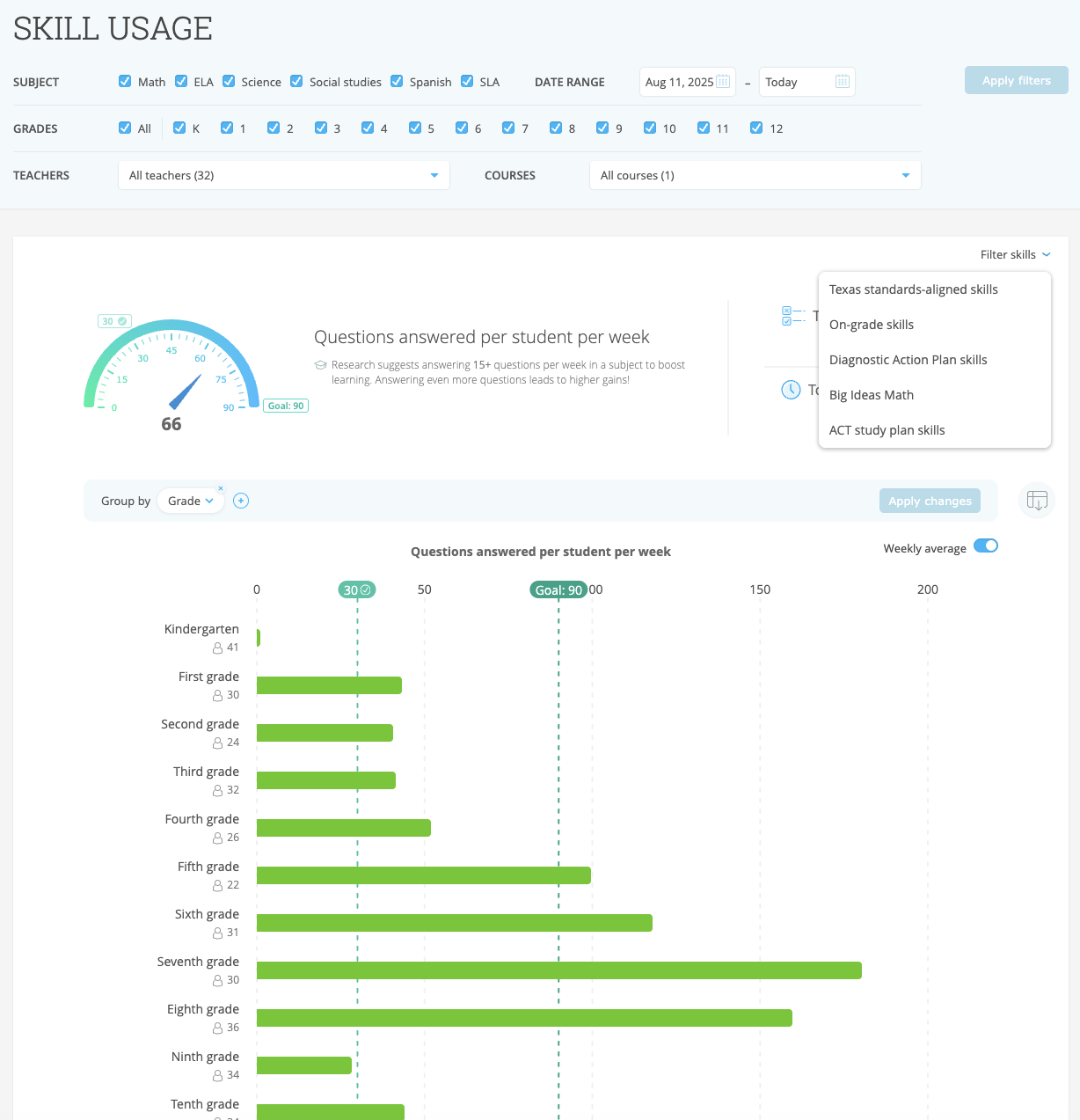Click the Goal: 90 chart marker

coord(558,589)
